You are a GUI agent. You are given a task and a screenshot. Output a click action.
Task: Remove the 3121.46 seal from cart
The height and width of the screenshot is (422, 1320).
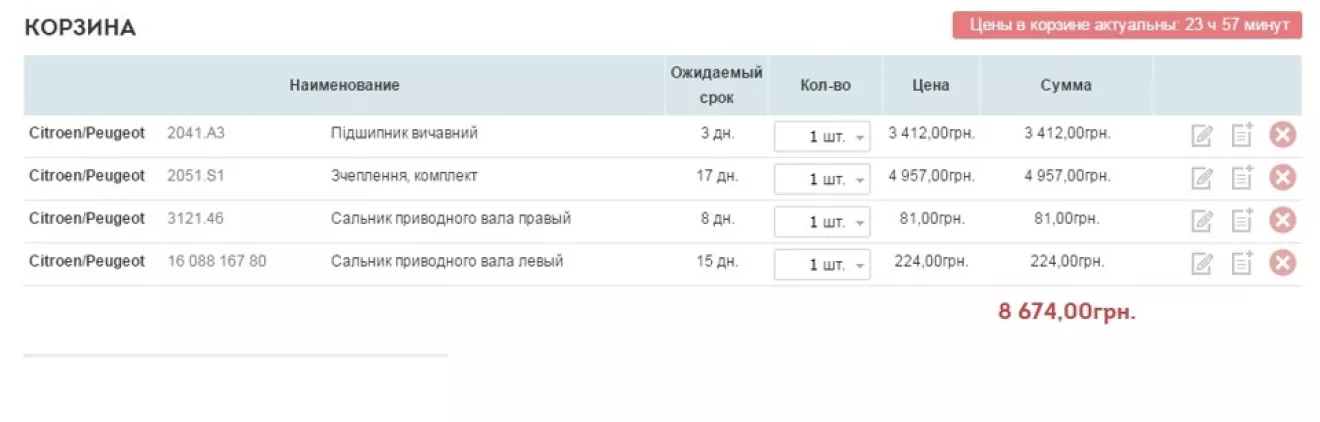(1282, 220)
